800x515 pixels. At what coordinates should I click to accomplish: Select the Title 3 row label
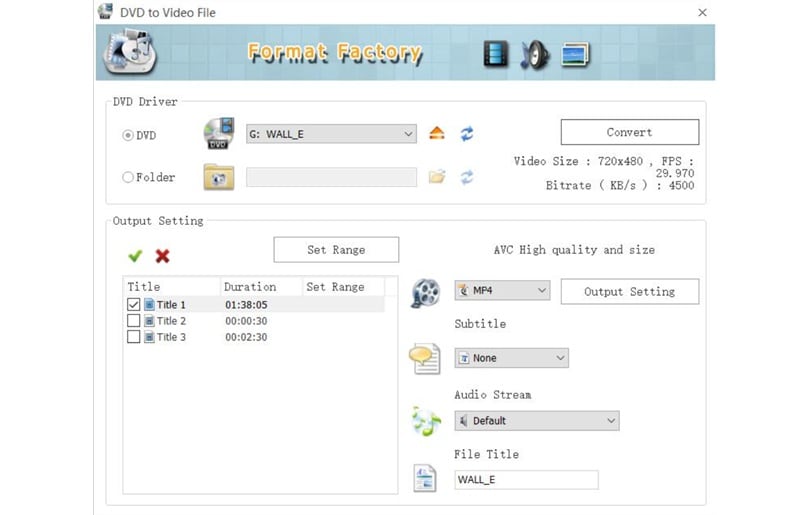point(171,337)
